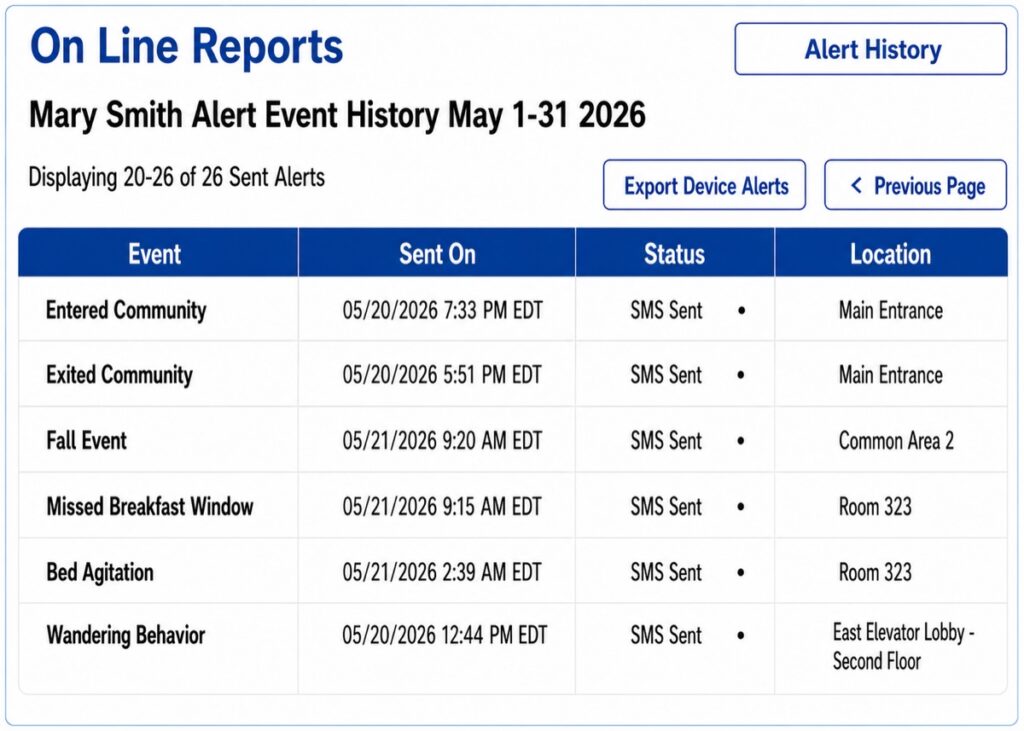Click Export Device Alerts button
The width and height of the screenshot is (1024, 731).
click(x=705, y=185)
